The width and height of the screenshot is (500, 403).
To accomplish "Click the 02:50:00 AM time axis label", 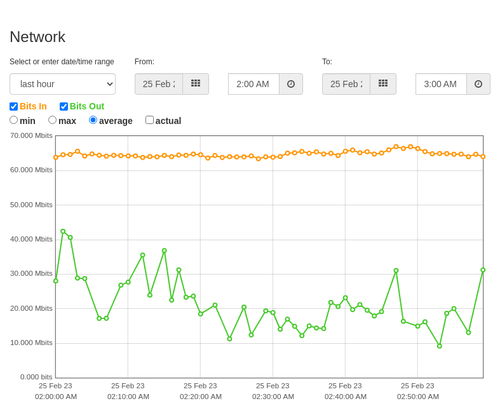I will [x=418, y=397].
